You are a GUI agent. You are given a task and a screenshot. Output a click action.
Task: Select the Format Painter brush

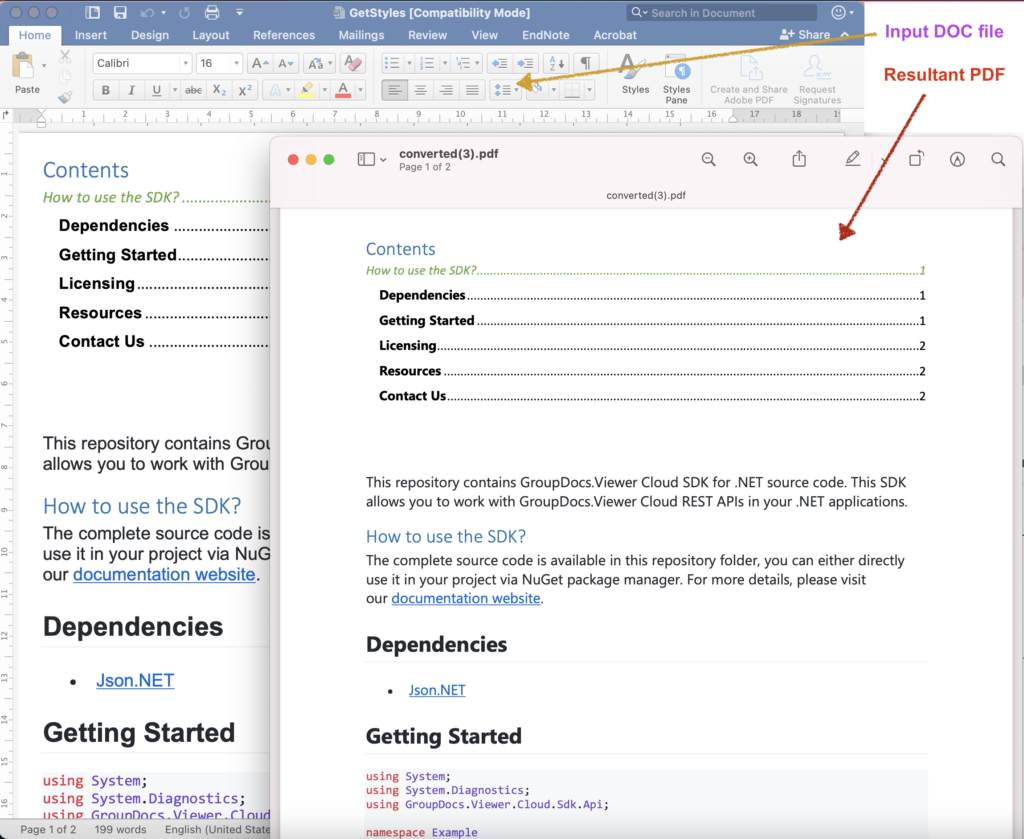tap(65, 97)
